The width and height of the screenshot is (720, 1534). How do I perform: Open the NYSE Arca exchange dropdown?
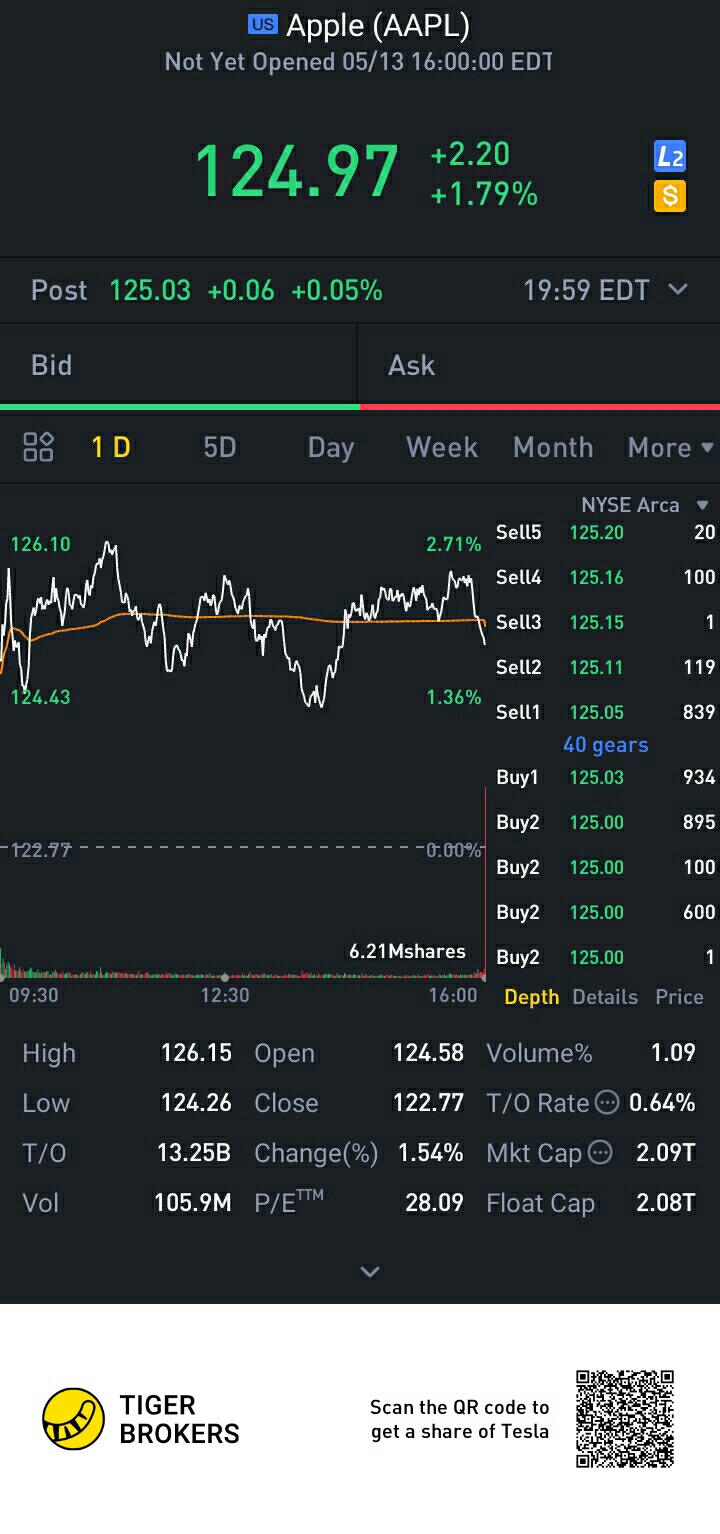644,505
